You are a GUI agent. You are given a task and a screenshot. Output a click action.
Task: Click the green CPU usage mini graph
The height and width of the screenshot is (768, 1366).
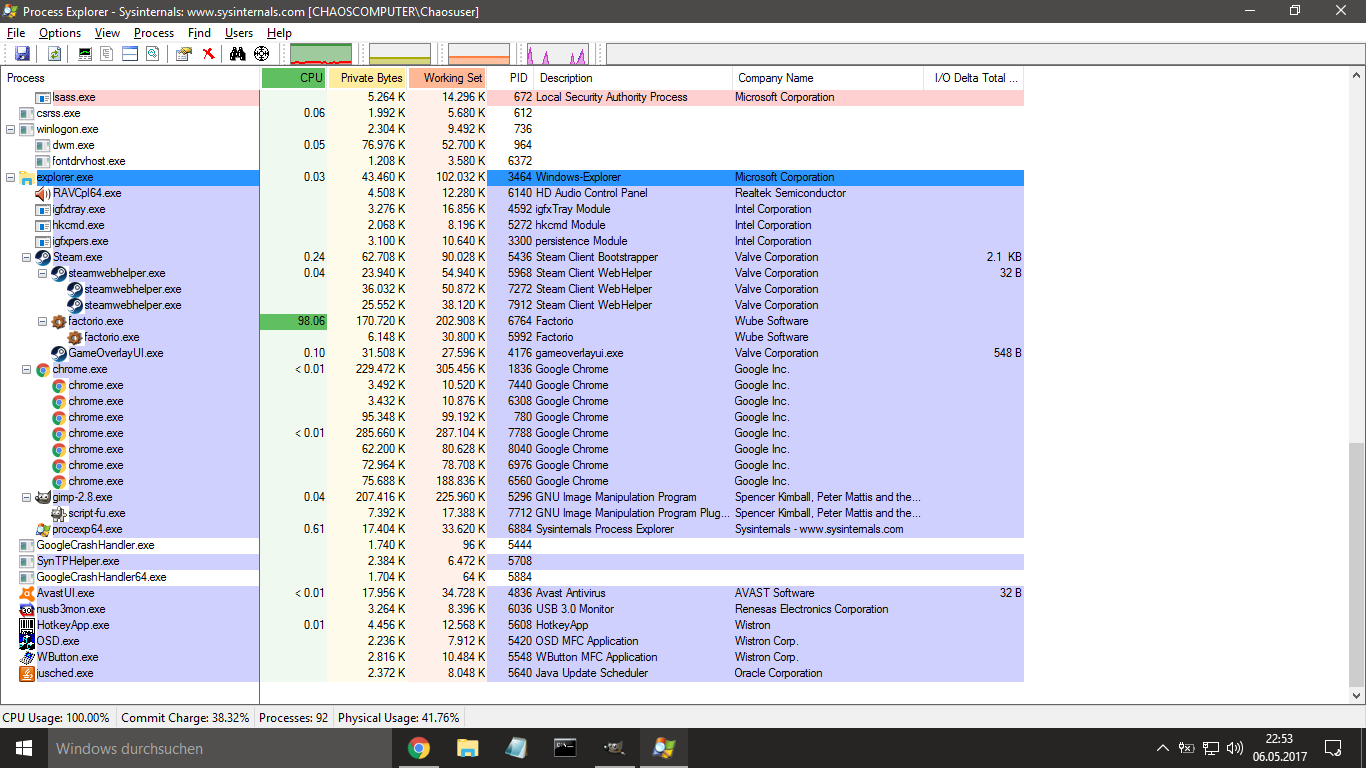(321, 54)
